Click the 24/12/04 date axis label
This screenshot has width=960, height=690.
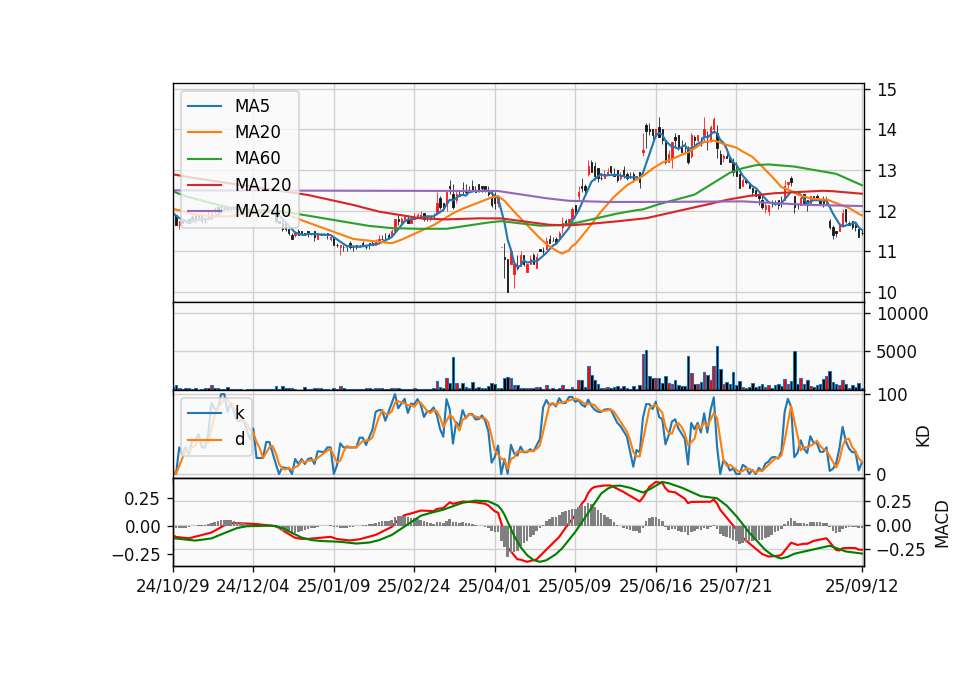tap(253, 586)
